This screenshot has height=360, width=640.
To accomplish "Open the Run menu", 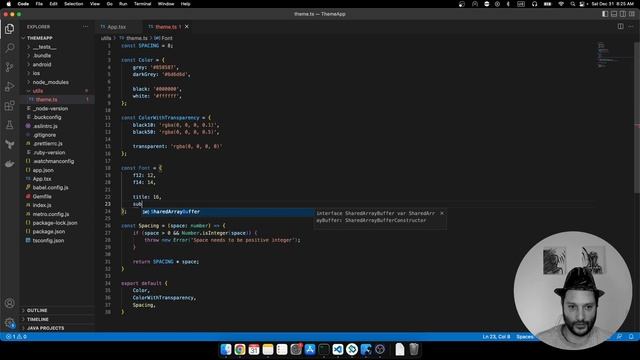I will pos(123,4).
